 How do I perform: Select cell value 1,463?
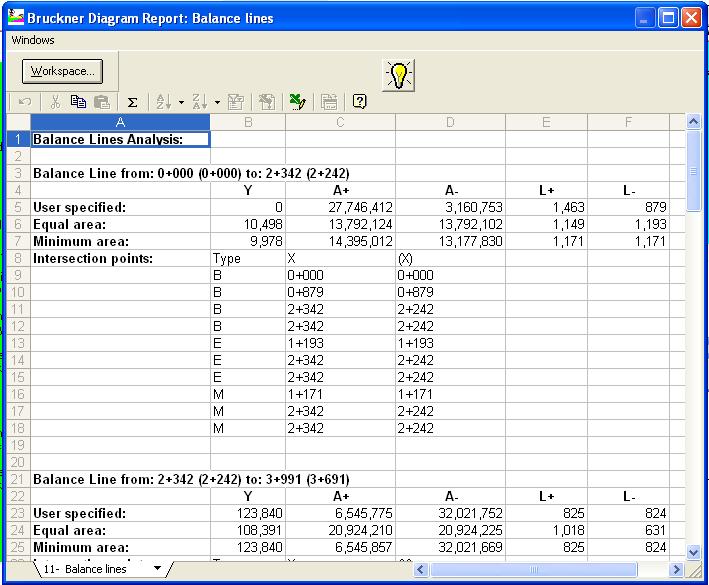click(x=546, y=207)
